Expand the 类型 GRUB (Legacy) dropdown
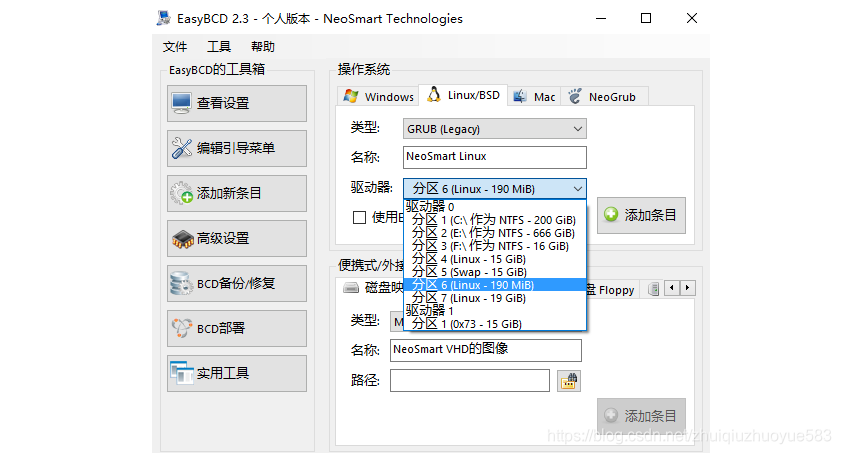841x454 pixels. point(495,129)
